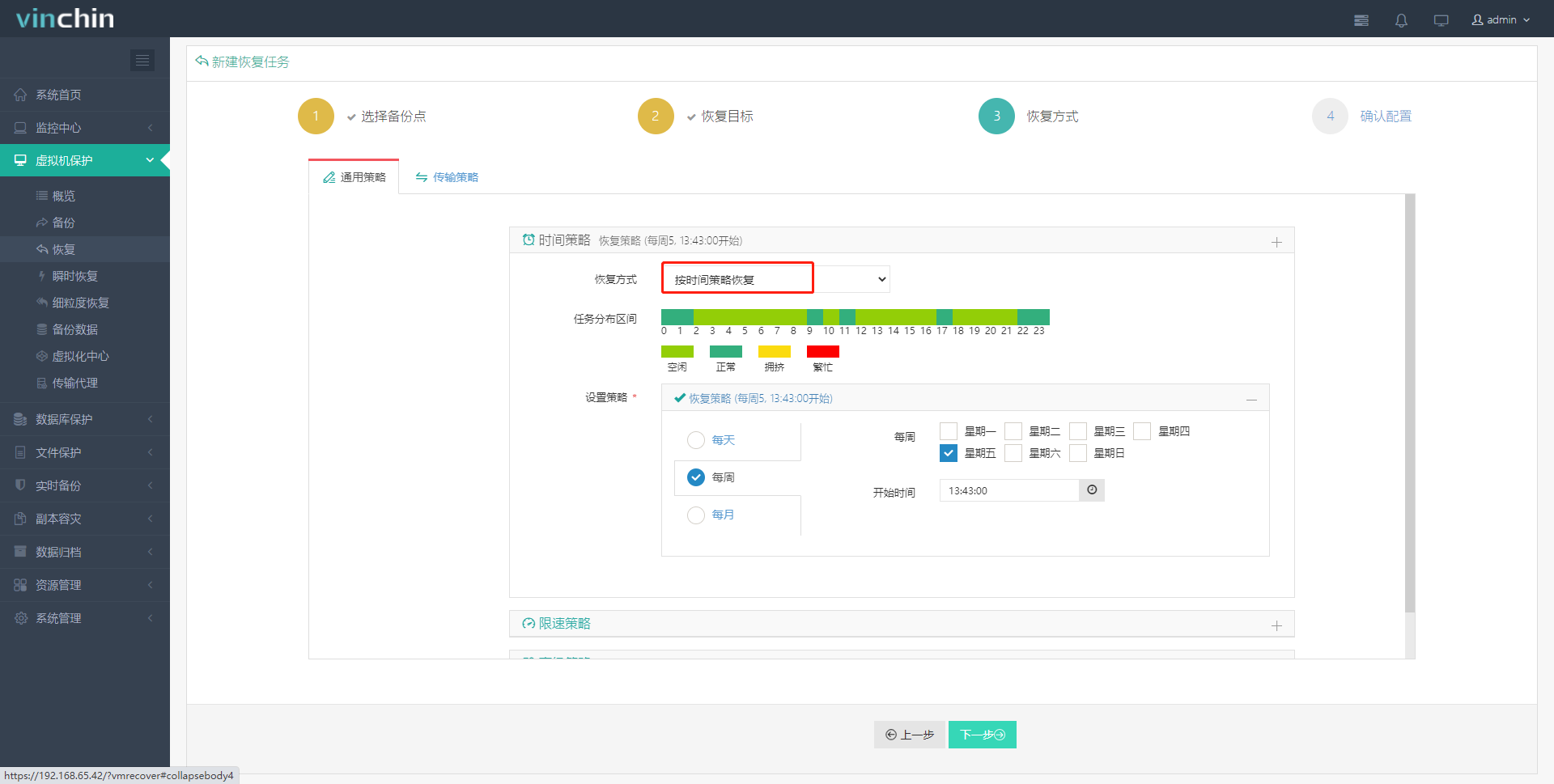Select the 每月 radio option

(696, 515)
